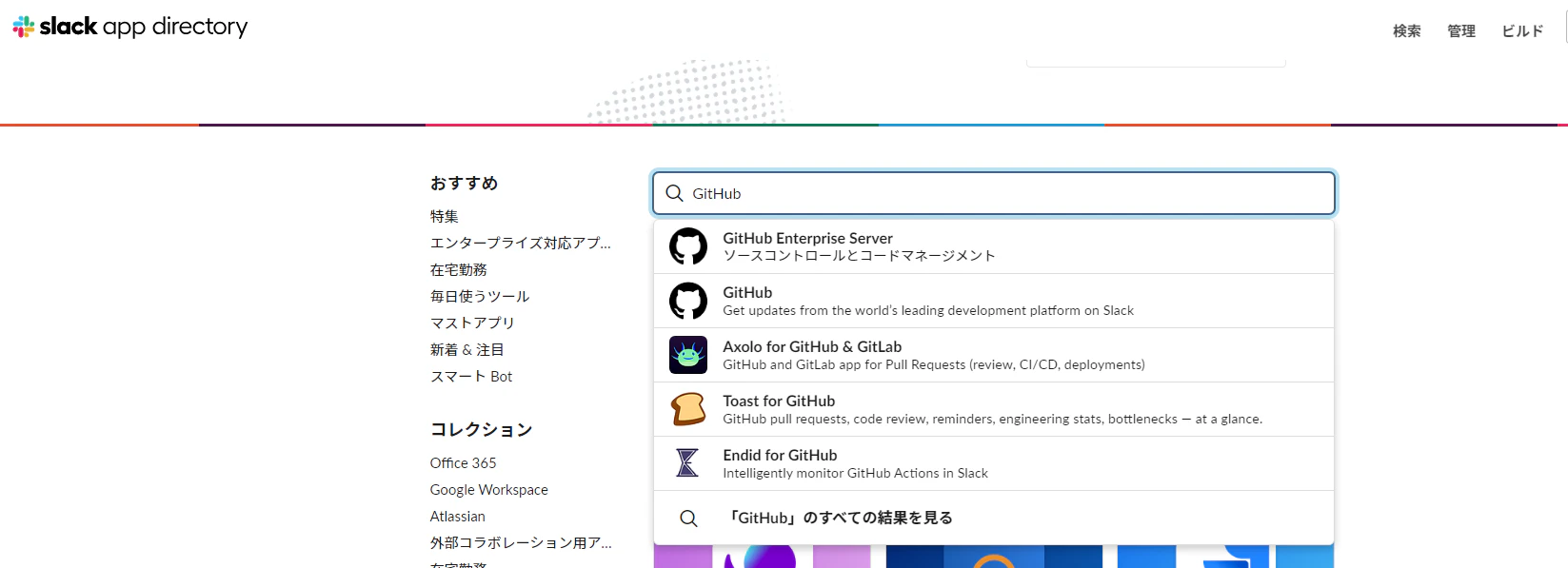Select the plain GitHub app suggestion
The image size is (1568, 568).
[x=994, y=301]
